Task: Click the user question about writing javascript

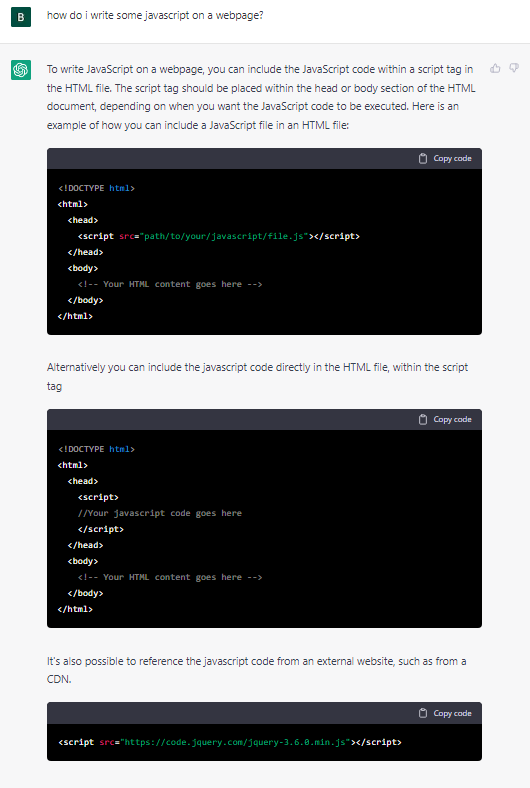Action: point(155,16)
